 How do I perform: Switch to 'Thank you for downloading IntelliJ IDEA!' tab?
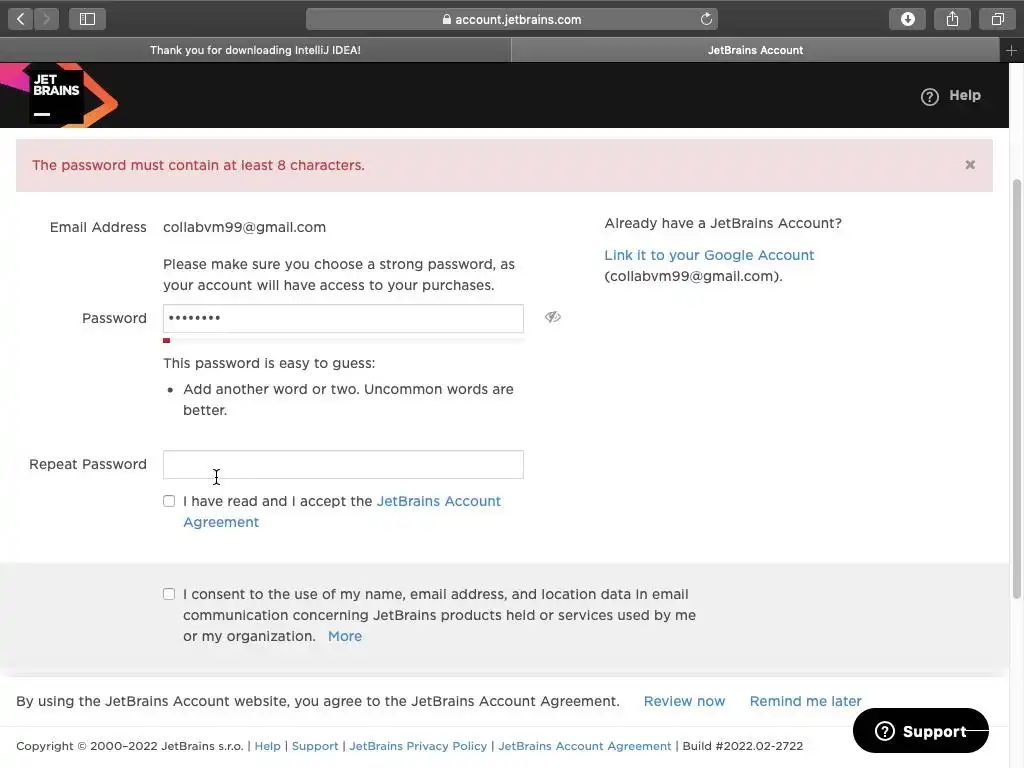[255, 50]
